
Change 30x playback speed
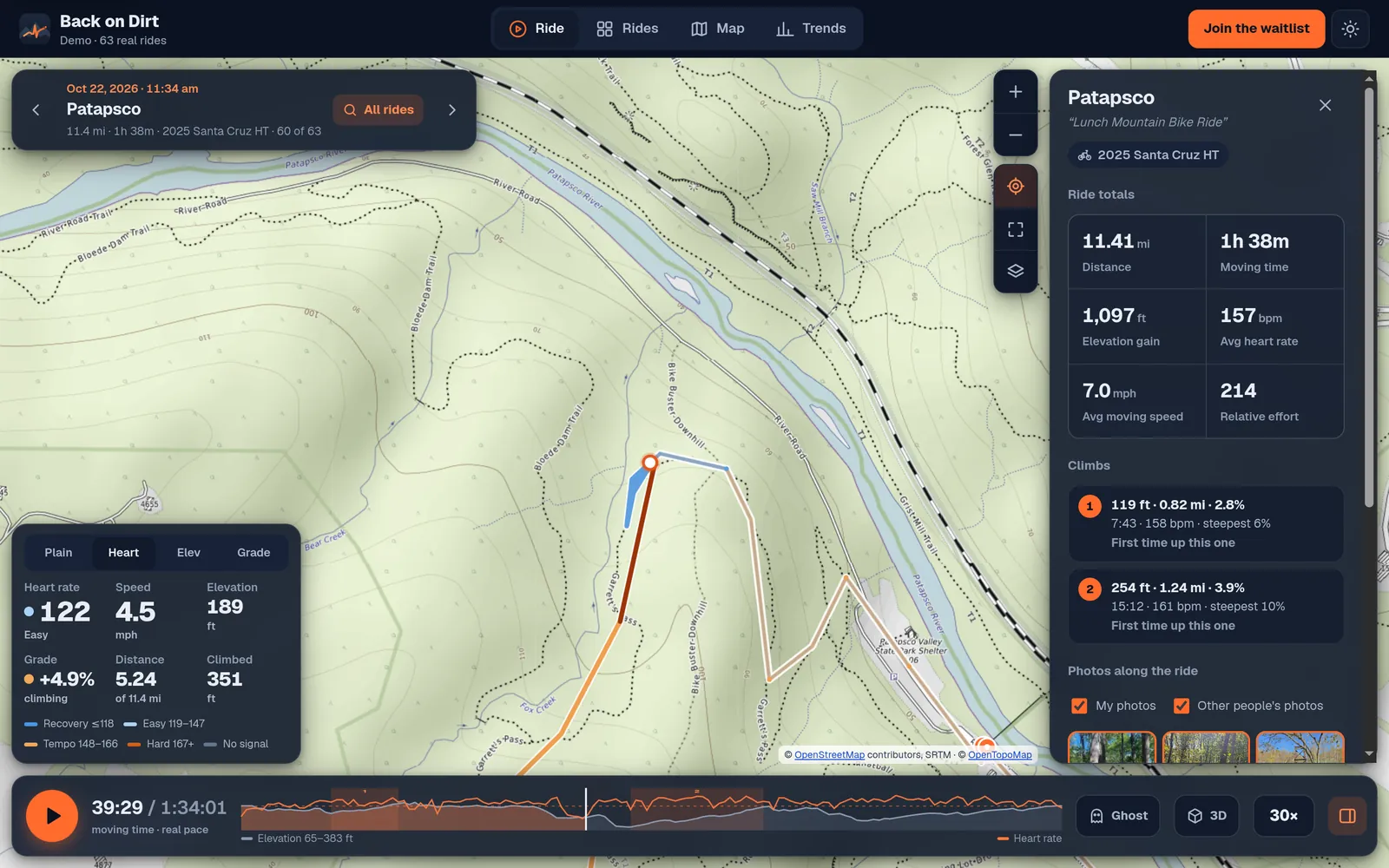(1283, 816)
